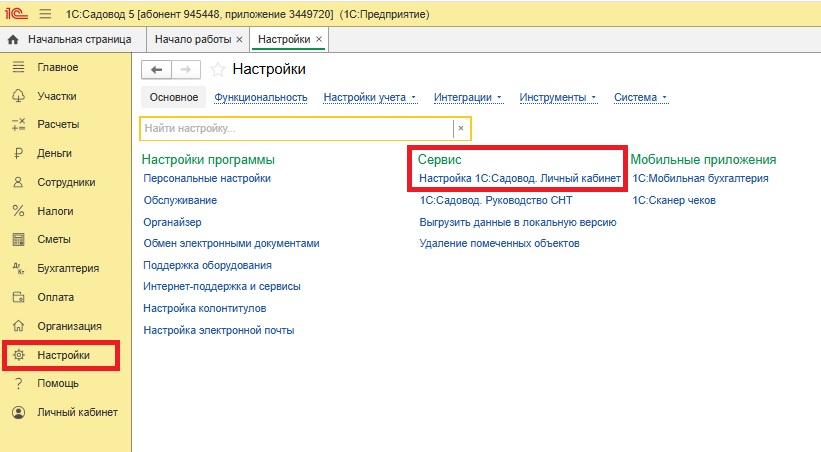Open the Организация sidebar label
Viewport: 821px width, 452px height.
point(69,326)
